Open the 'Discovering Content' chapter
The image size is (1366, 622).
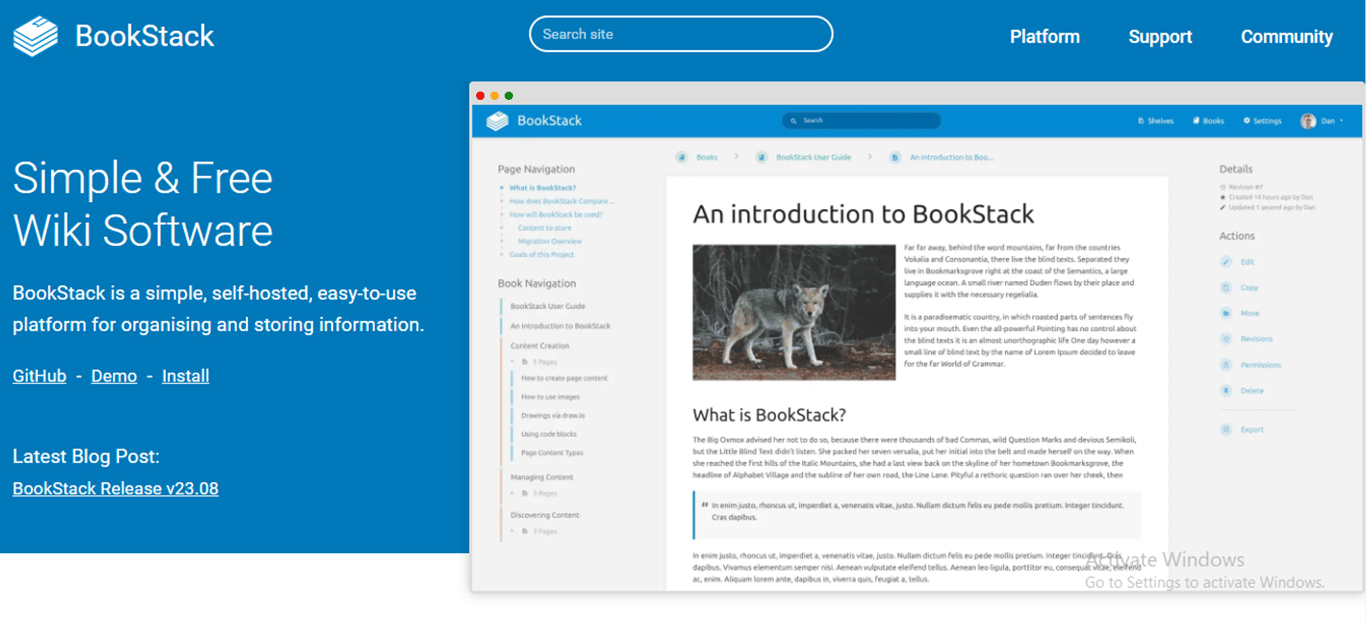[545, 516]
